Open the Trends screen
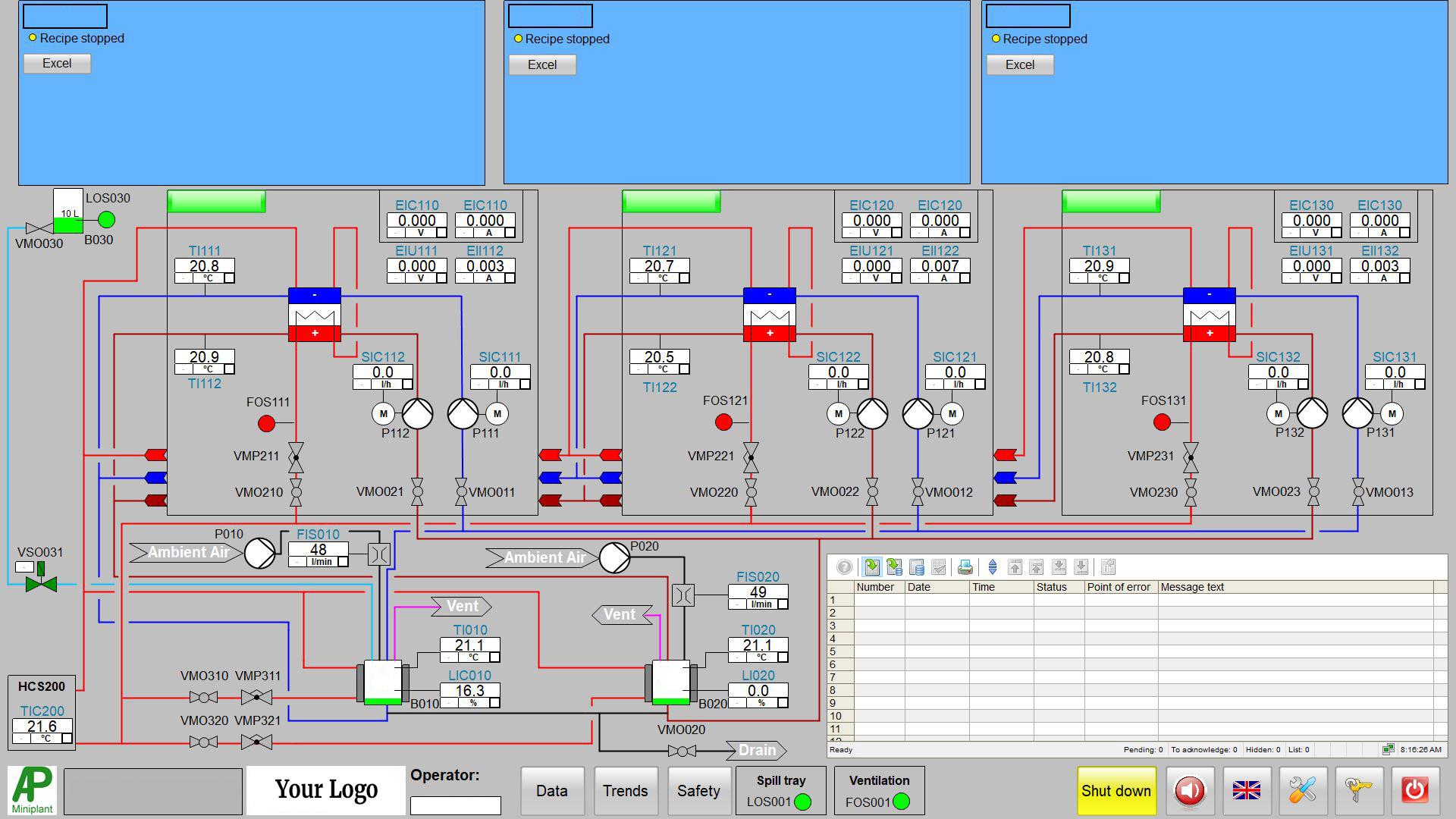Viewport: 1456px width, 819px height. [x=625, y=791]
